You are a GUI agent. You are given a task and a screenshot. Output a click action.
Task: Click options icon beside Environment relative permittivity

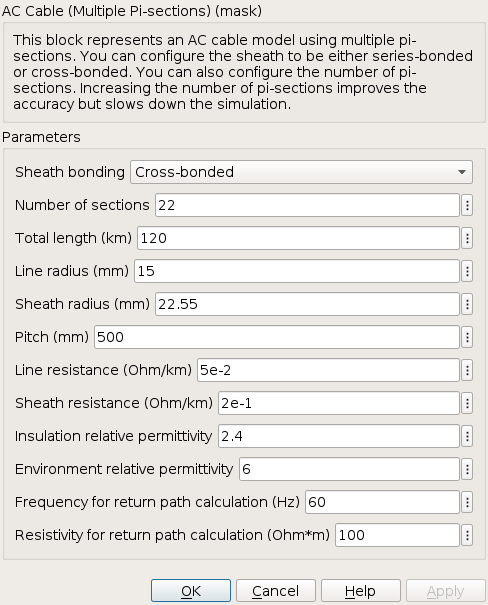pos(467,469)
